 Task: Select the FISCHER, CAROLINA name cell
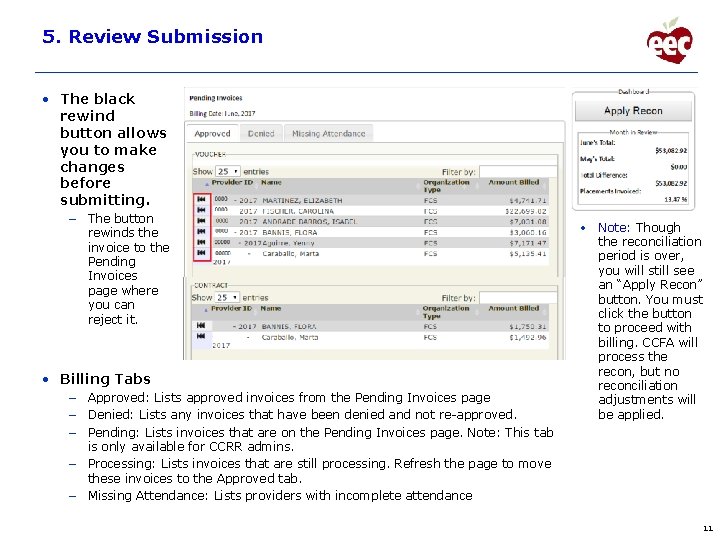298,211
